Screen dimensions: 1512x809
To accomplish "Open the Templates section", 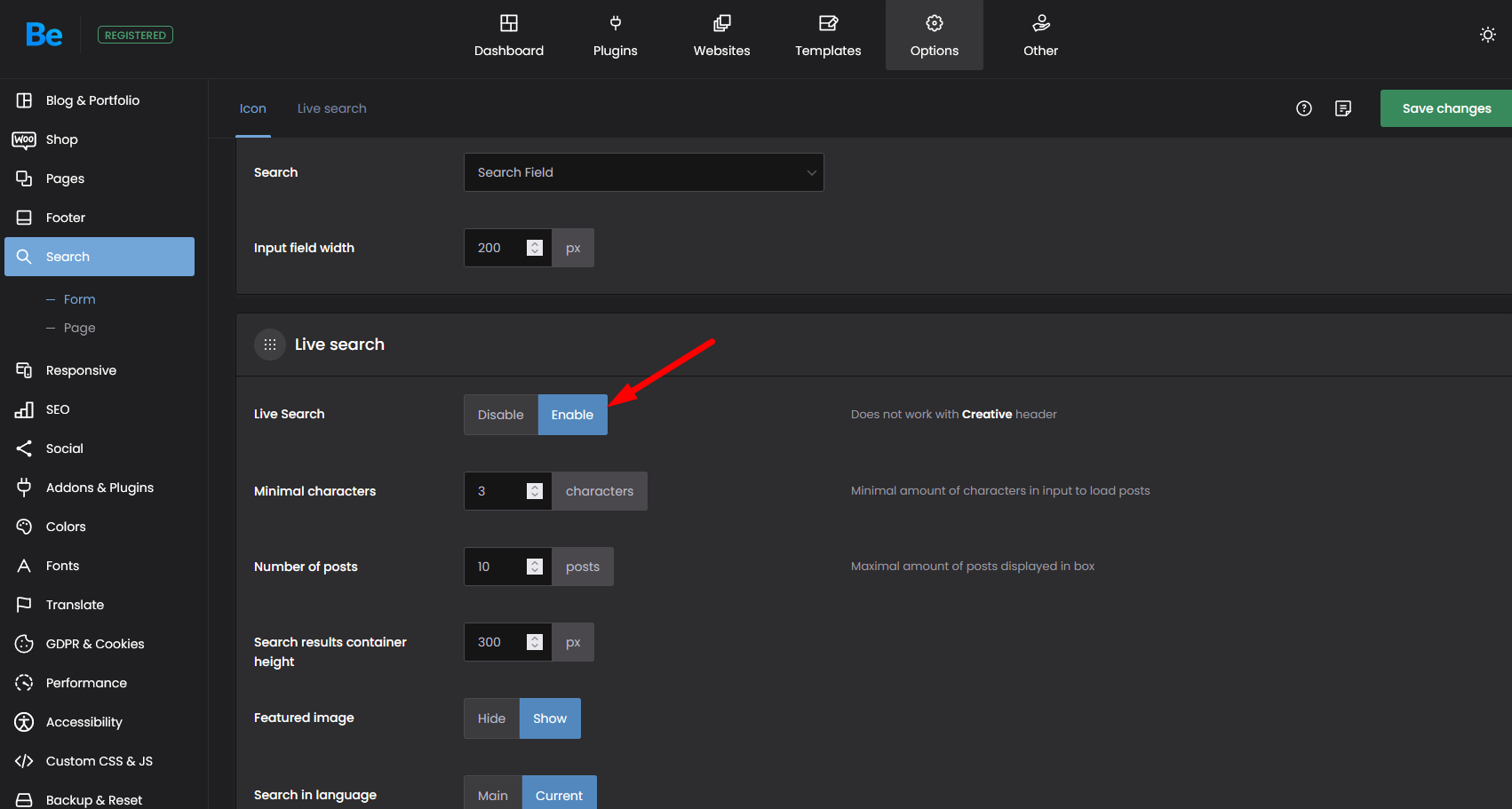I will (x=828, y=36).
